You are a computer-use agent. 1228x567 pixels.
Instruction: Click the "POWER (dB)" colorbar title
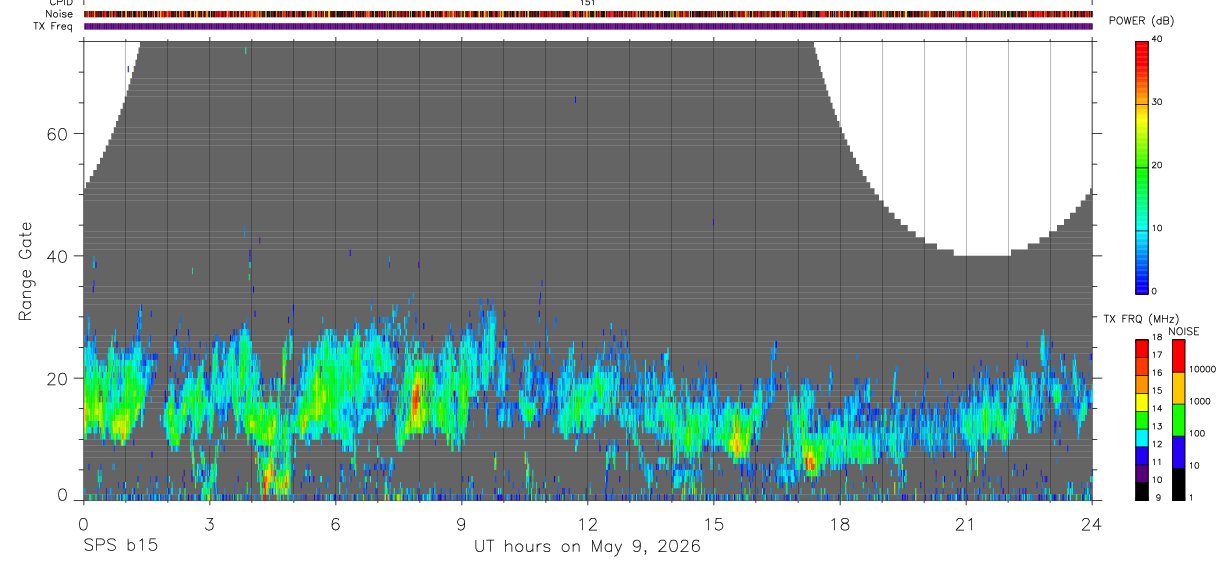(1140, 22)
